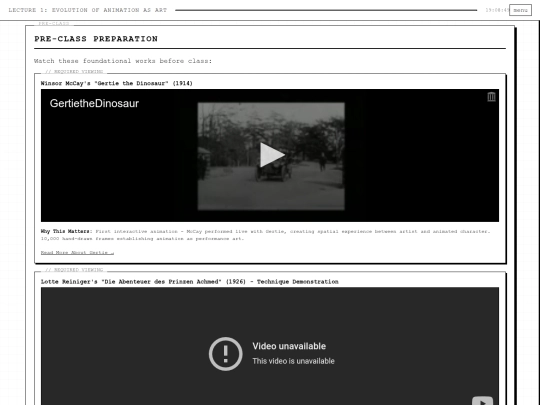The width and height of the screenshot is (540, 405).
Task: Select 'Watch these foundational works before class' text
Action: pyautogui.click(x=123, y=61)
